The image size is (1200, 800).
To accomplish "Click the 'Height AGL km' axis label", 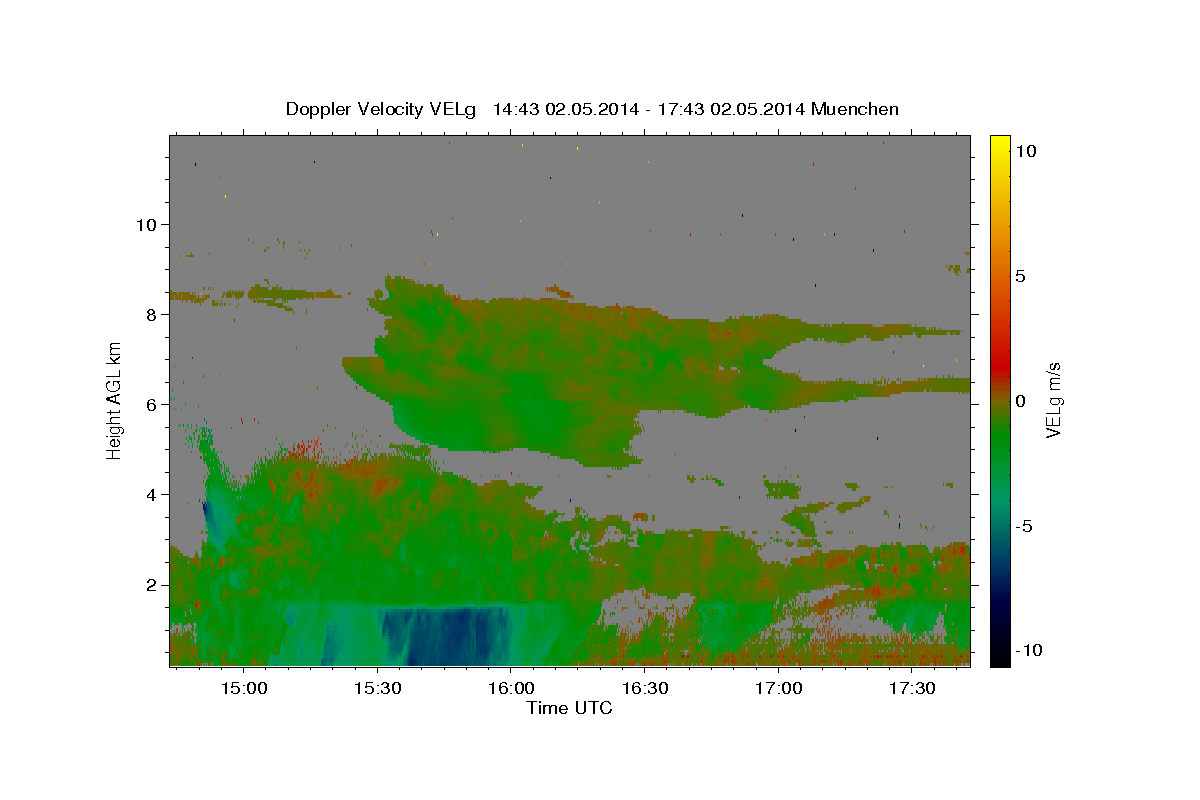I will coord(115,400).
